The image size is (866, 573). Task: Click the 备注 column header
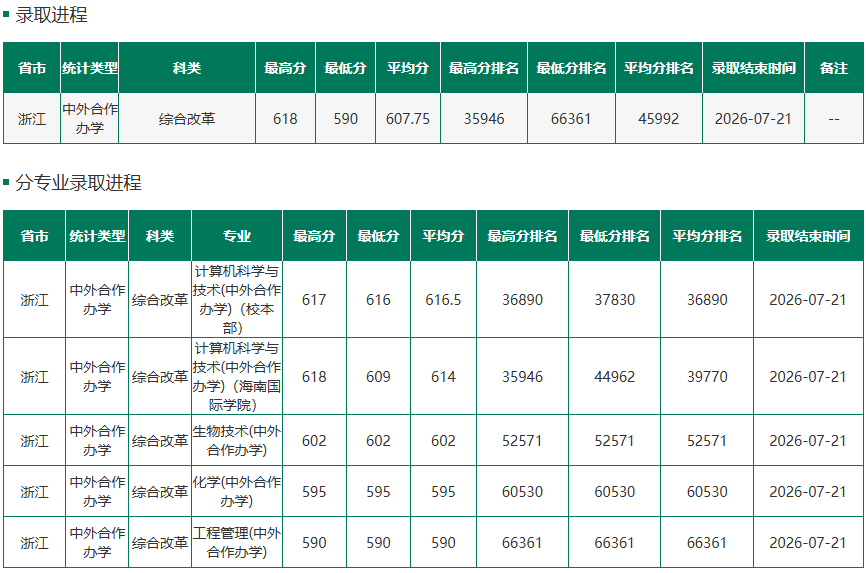pos(834,68)
